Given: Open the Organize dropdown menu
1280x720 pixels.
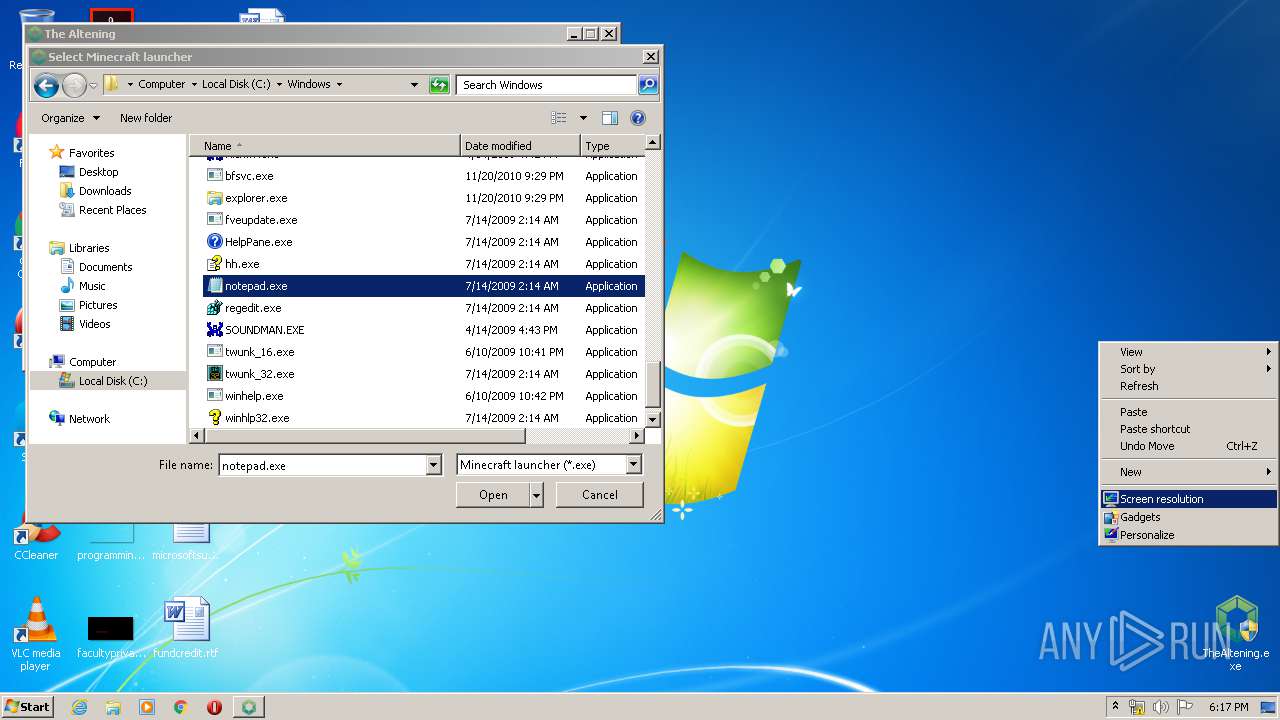Looking at the screenshot, I should point(70,118).
